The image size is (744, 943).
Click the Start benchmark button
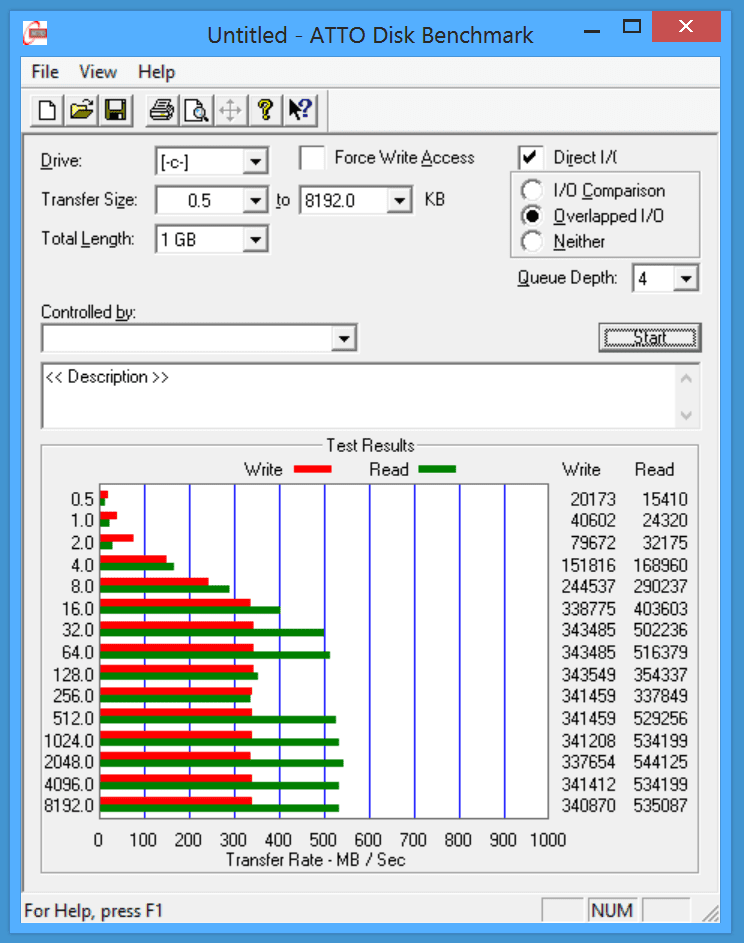pyautogui.click(x=650, y=337)
